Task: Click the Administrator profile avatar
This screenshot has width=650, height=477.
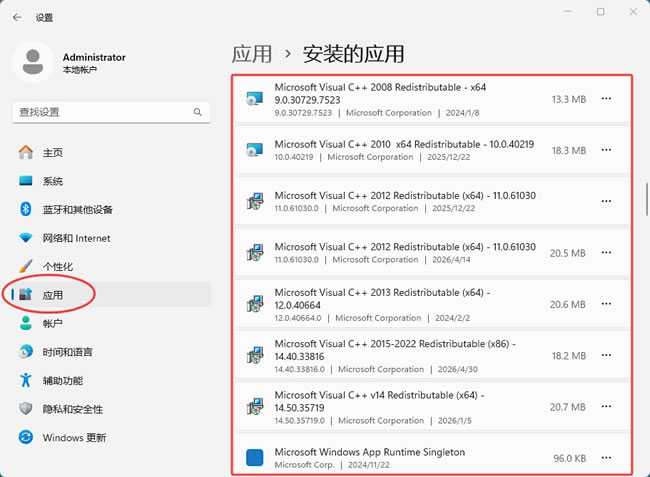Action: tap(33, 62)
